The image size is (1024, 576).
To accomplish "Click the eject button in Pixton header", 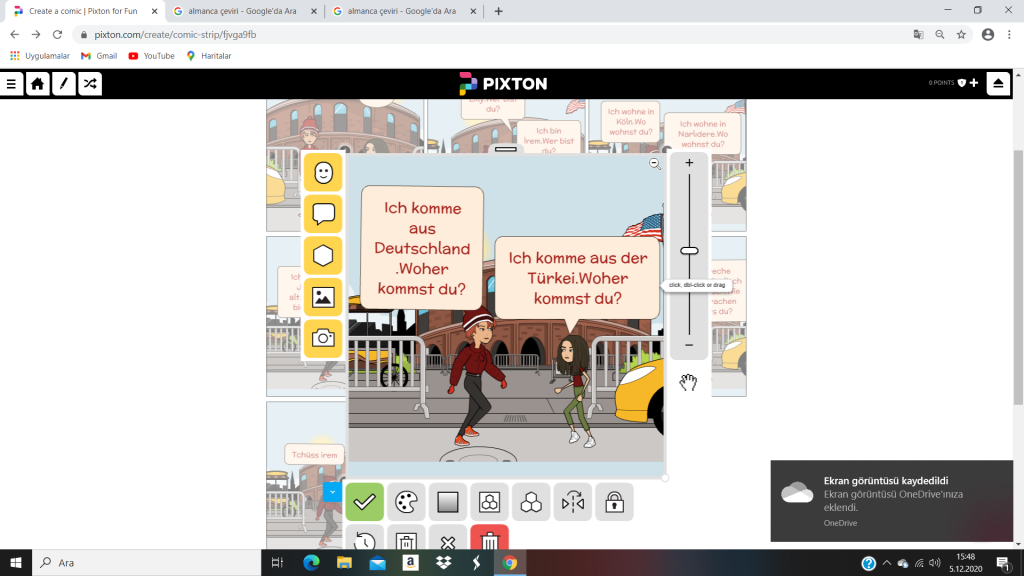I will [x=998, y=84].
